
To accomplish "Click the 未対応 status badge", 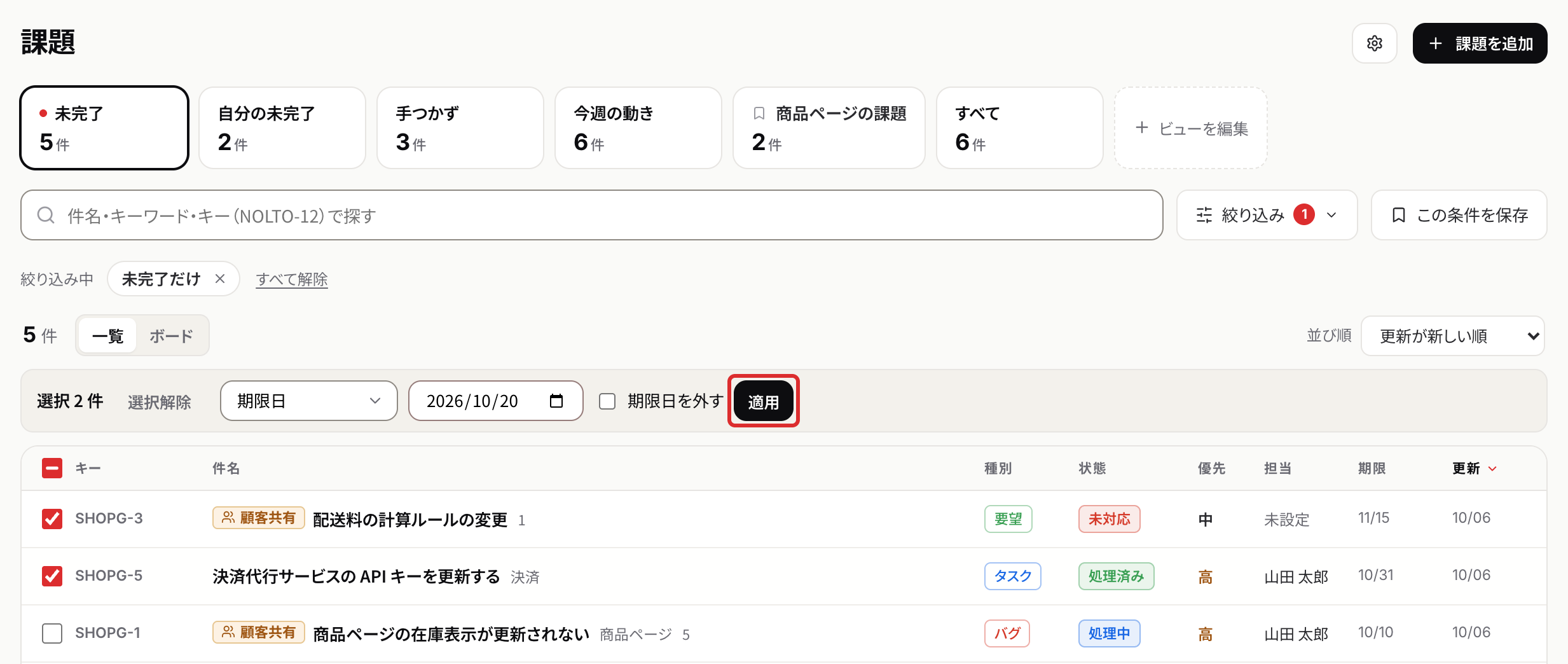I will 1110,519.
